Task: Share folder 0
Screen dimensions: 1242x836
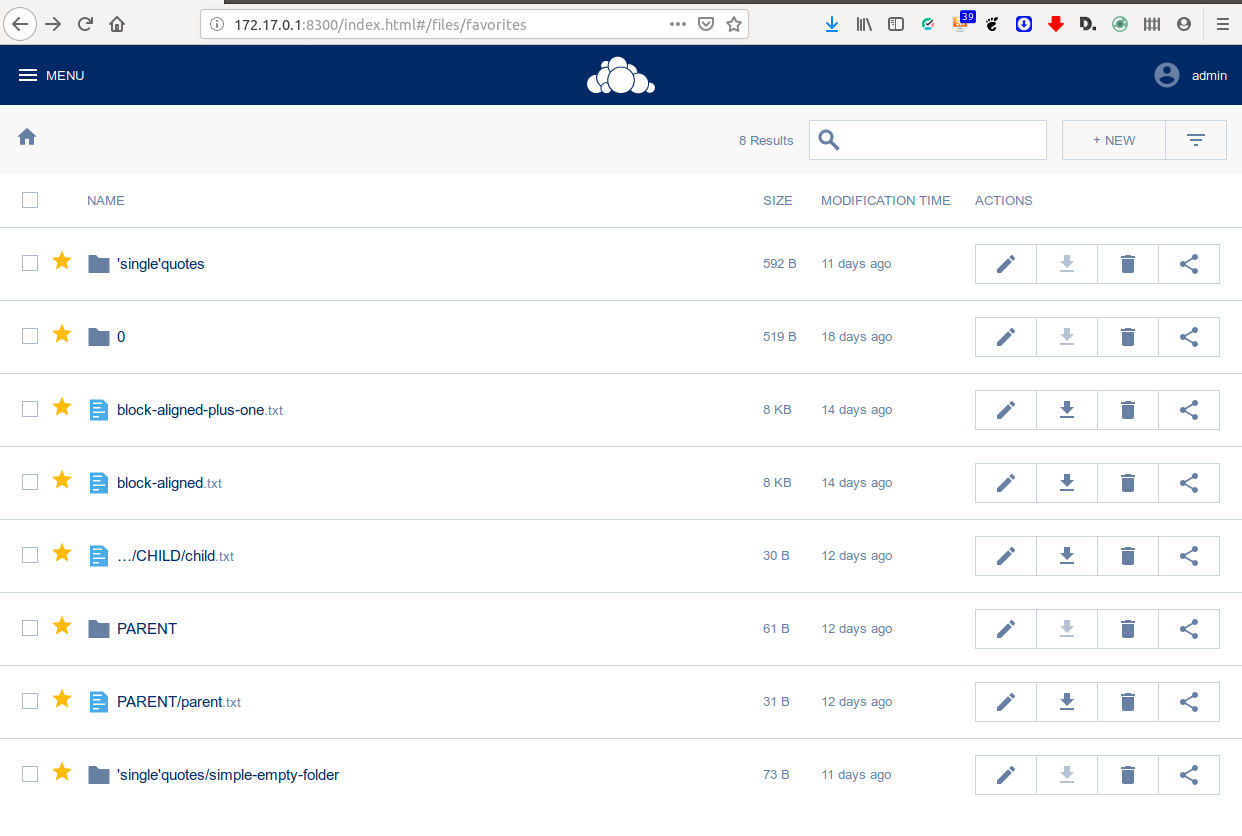Action: tap(1189, 337)
